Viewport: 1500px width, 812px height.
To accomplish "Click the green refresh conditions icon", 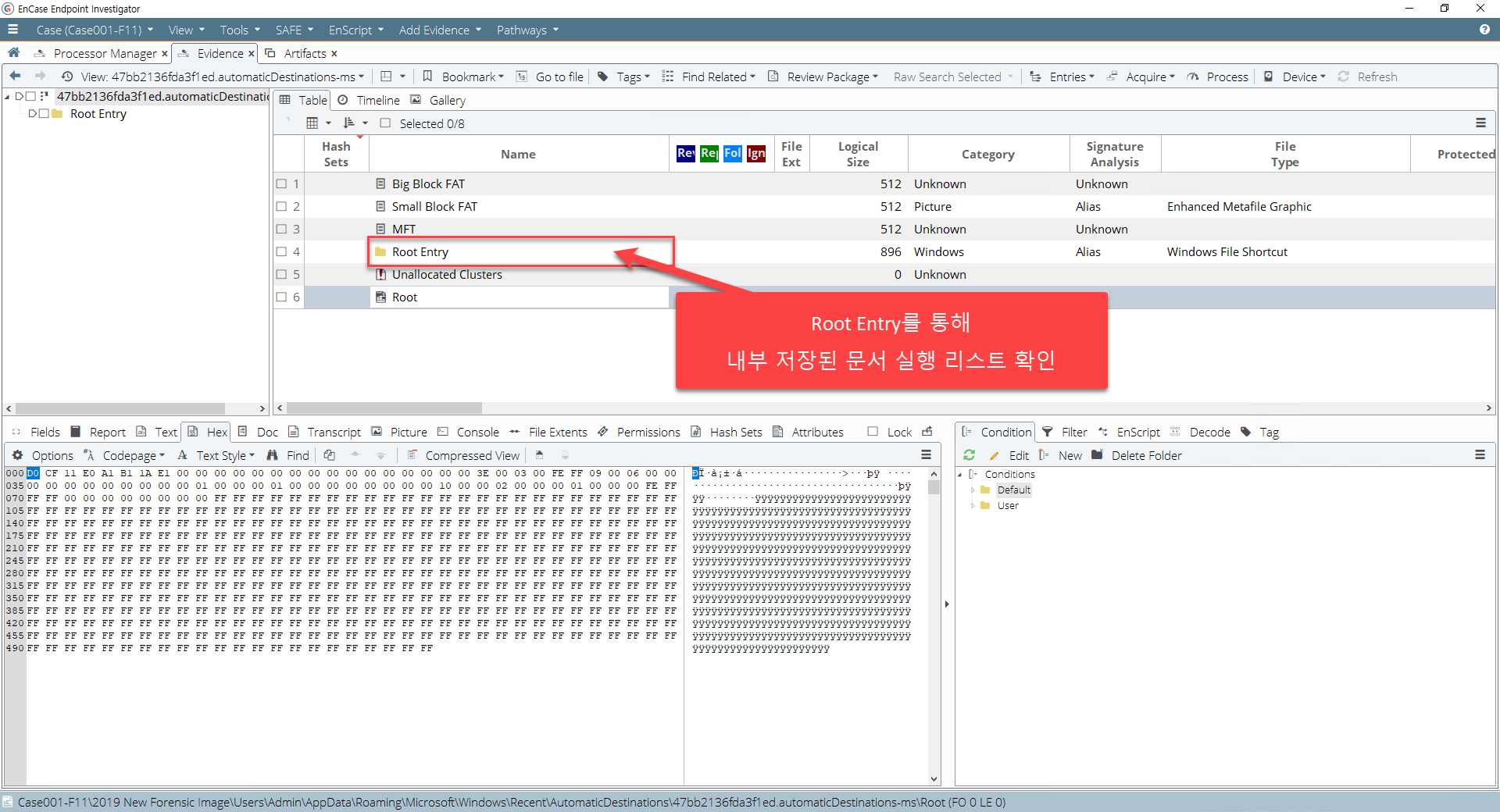I will click(x=970, y=455).
